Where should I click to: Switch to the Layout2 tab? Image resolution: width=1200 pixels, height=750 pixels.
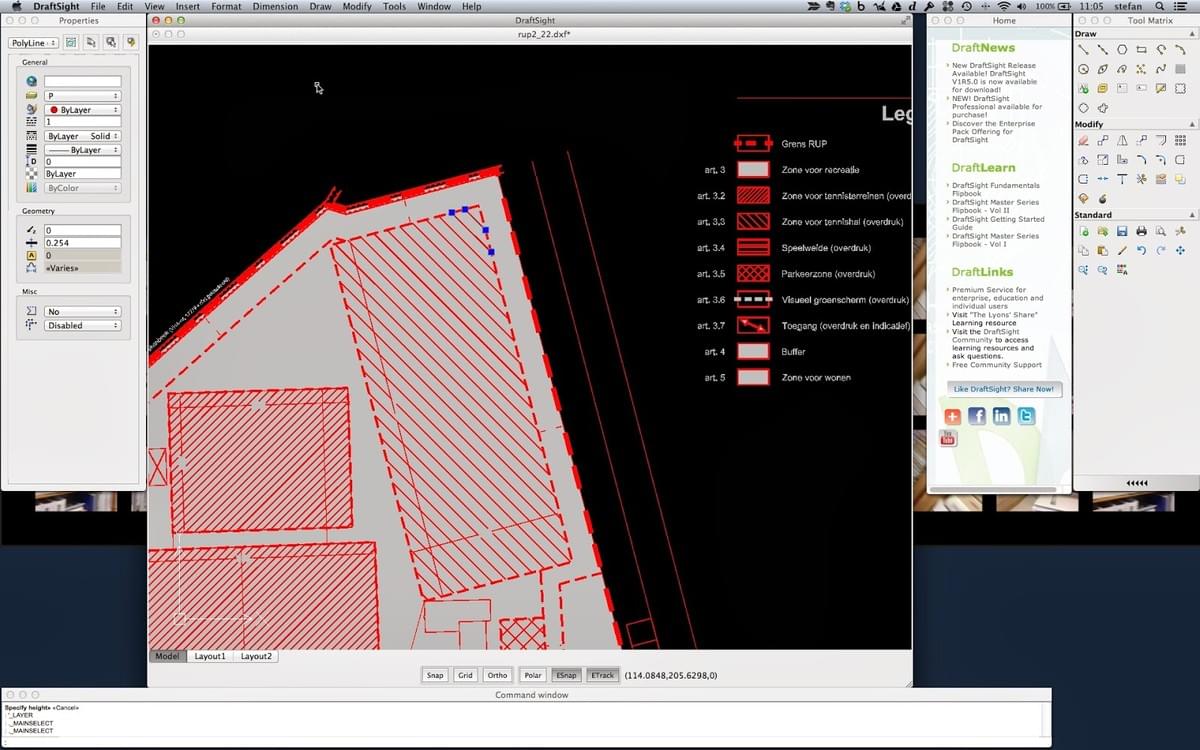[x=256, y=656]
